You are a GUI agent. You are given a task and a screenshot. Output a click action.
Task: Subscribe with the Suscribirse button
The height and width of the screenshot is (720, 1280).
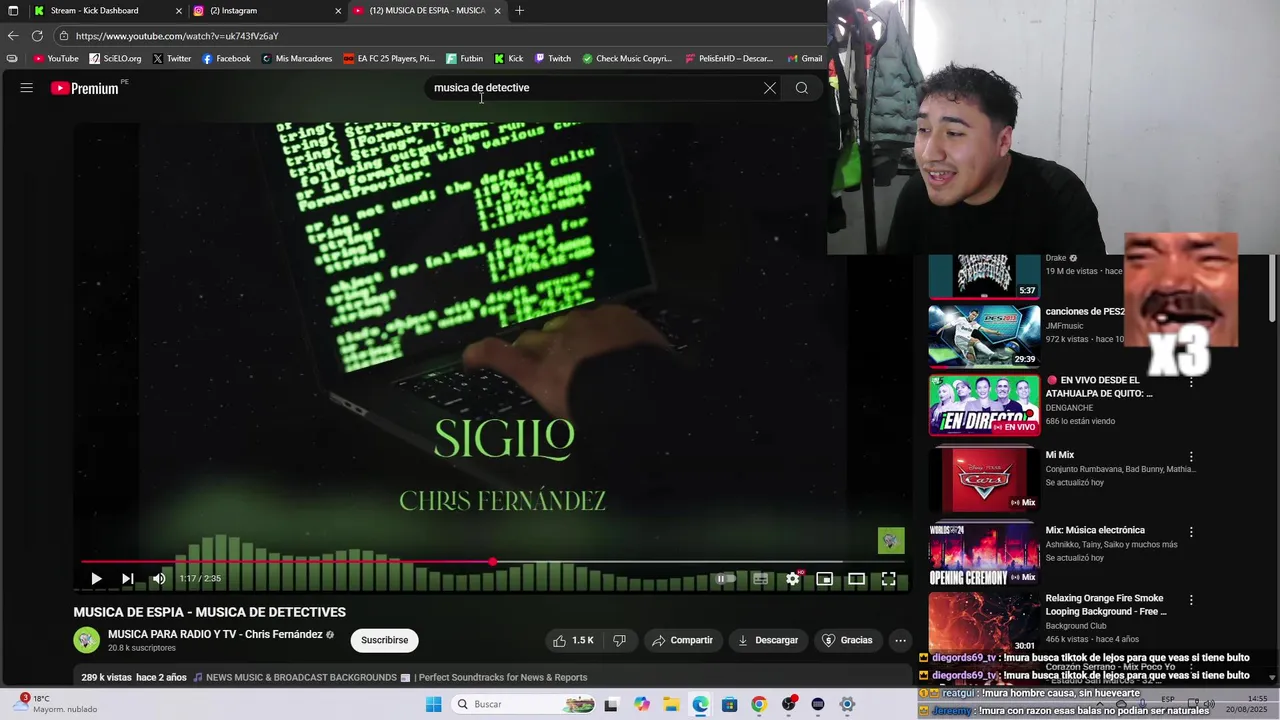(385, 640)
